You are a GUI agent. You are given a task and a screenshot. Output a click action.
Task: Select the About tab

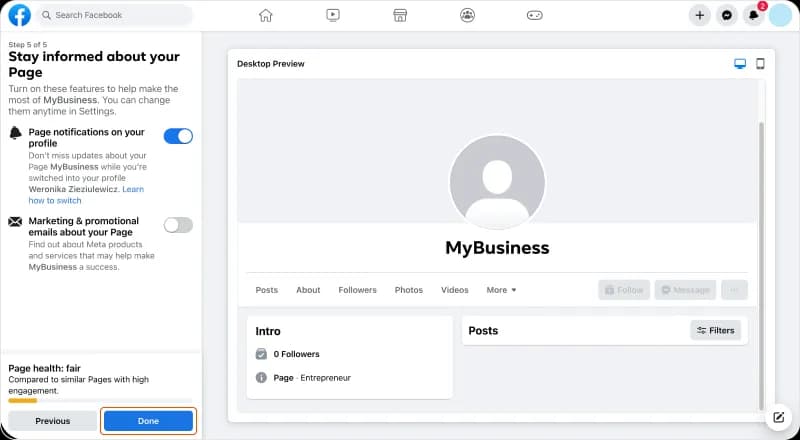(308, 290)
